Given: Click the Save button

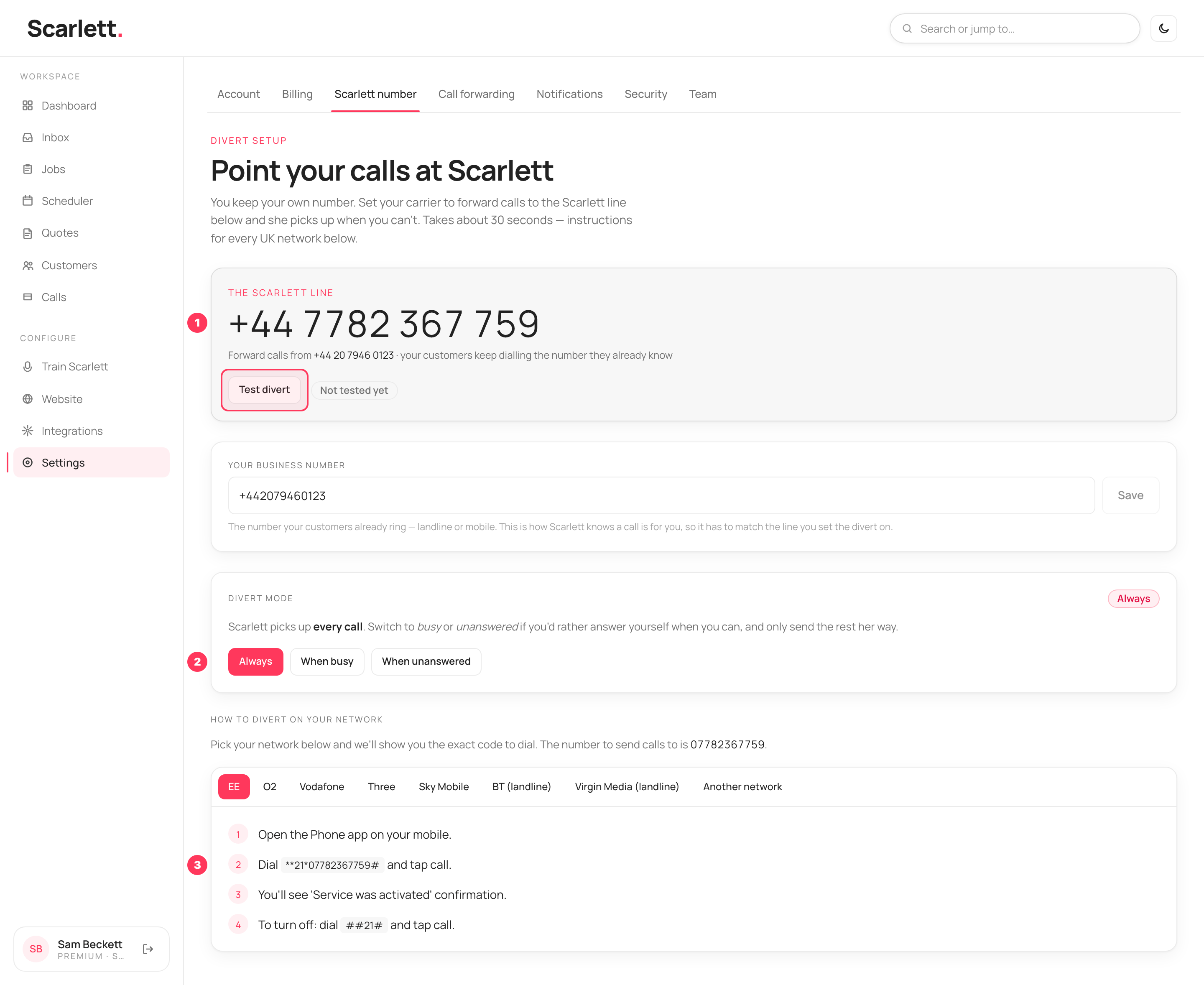Looking at the screenshot, I should click(x=1130, y=495).
